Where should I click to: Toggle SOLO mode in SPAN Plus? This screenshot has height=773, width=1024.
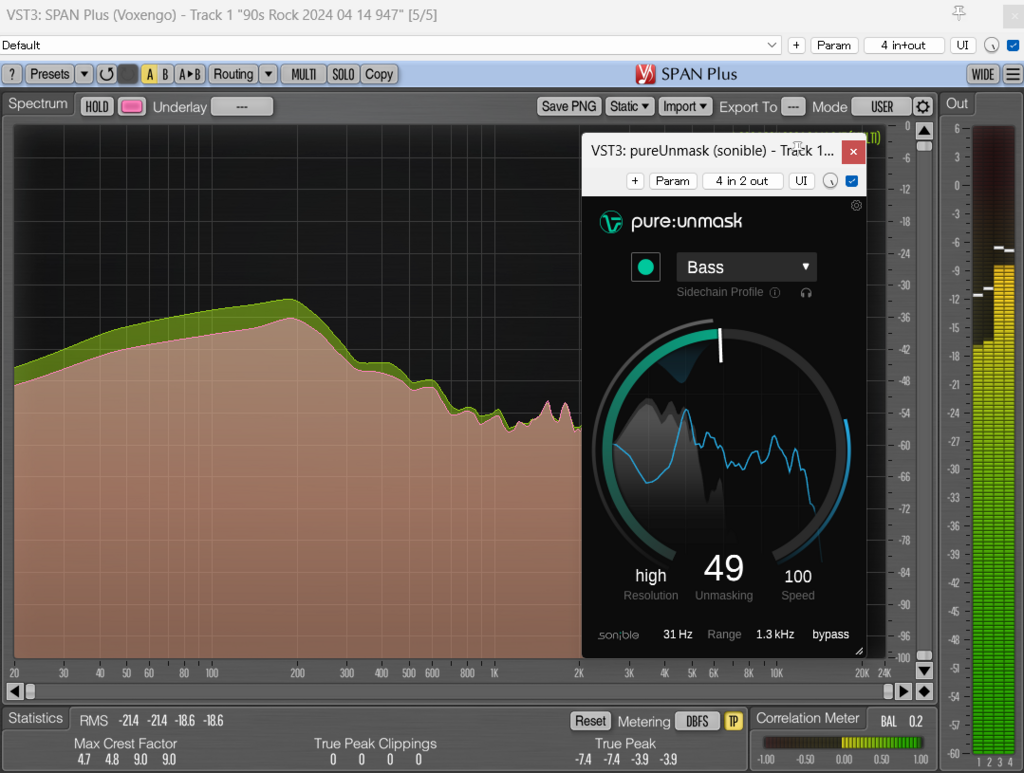343,74
